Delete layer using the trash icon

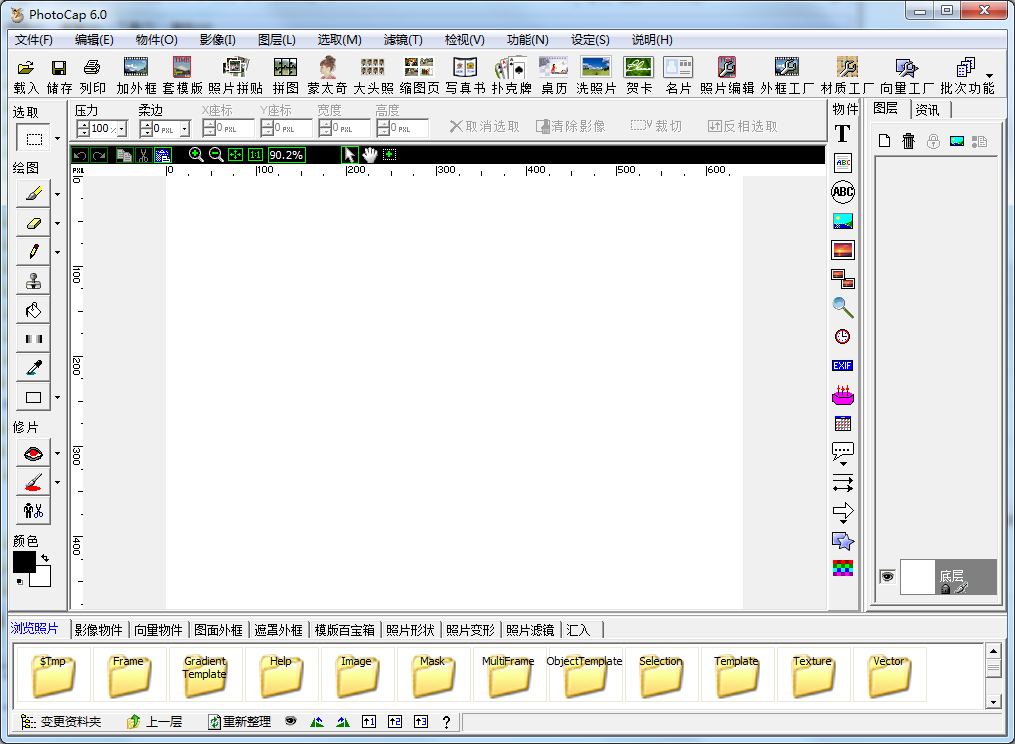pos(908,141)
